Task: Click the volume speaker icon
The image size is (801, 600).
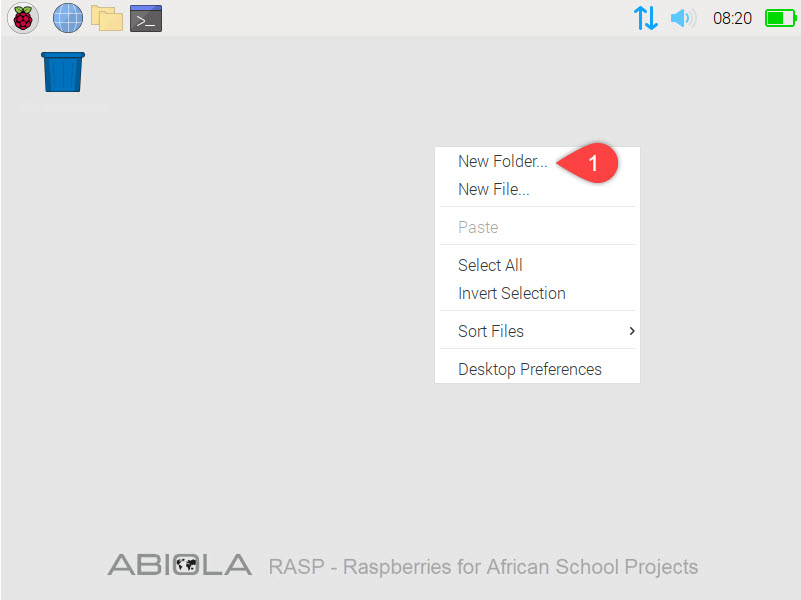Action: (683, 18)
